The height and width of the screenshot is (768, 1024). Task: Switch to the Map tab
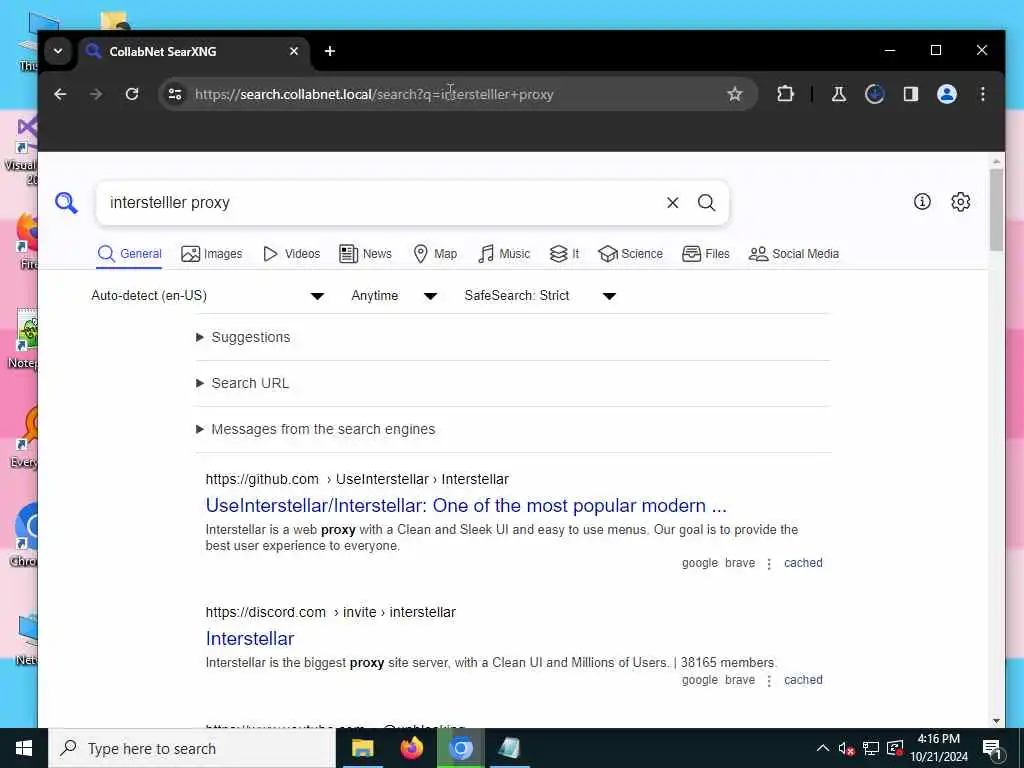pos(435,254)
